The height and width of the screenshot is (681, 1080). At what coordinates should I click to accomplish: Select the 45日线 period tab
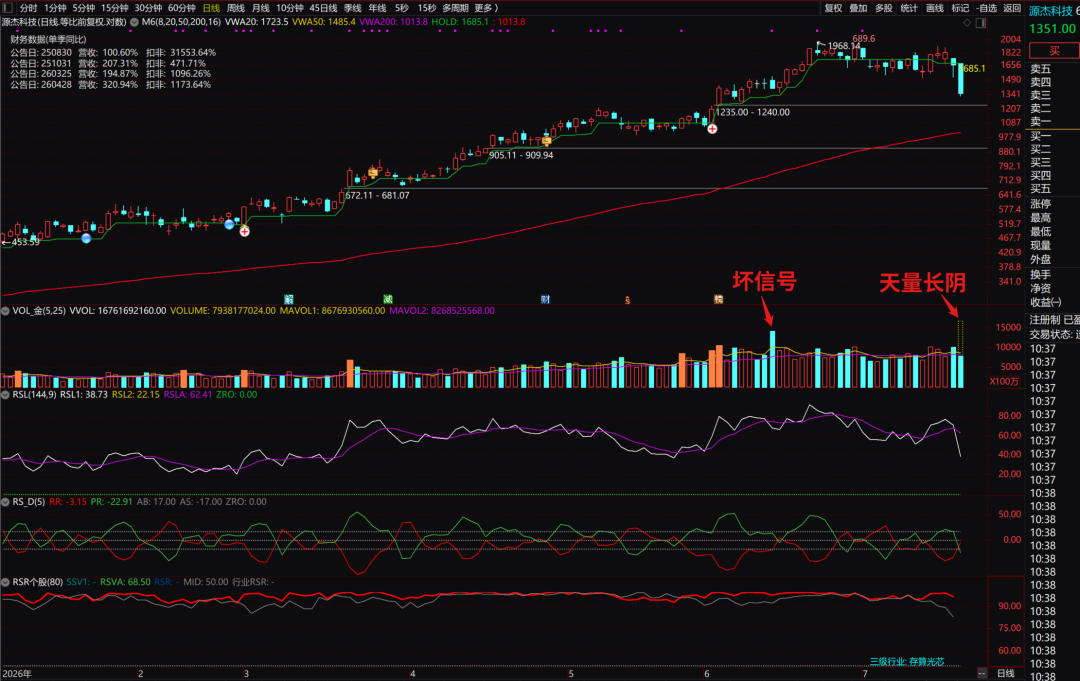[x=323, y=8]
